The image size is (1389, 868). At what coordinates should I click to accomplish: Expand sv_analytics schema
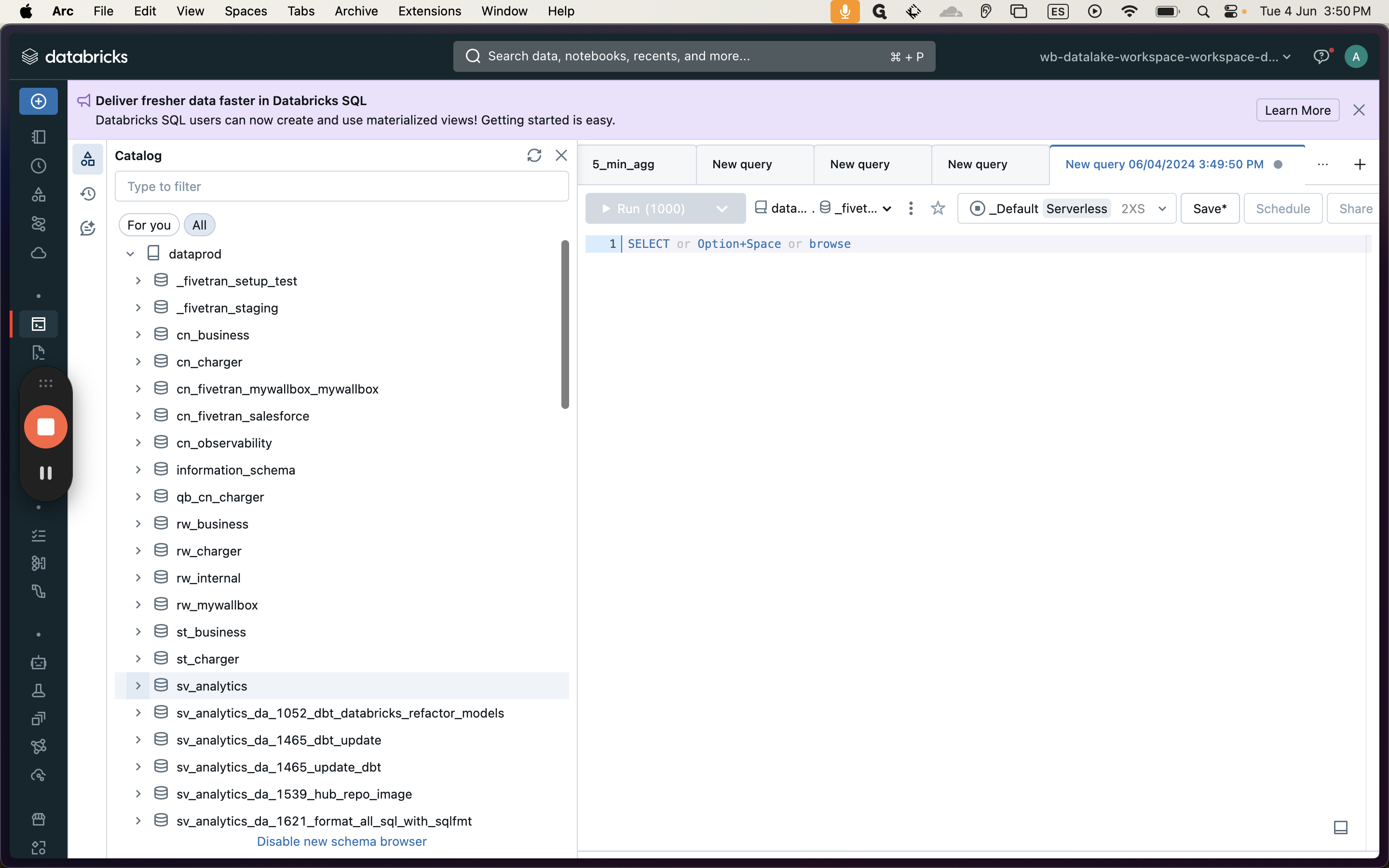138,685
